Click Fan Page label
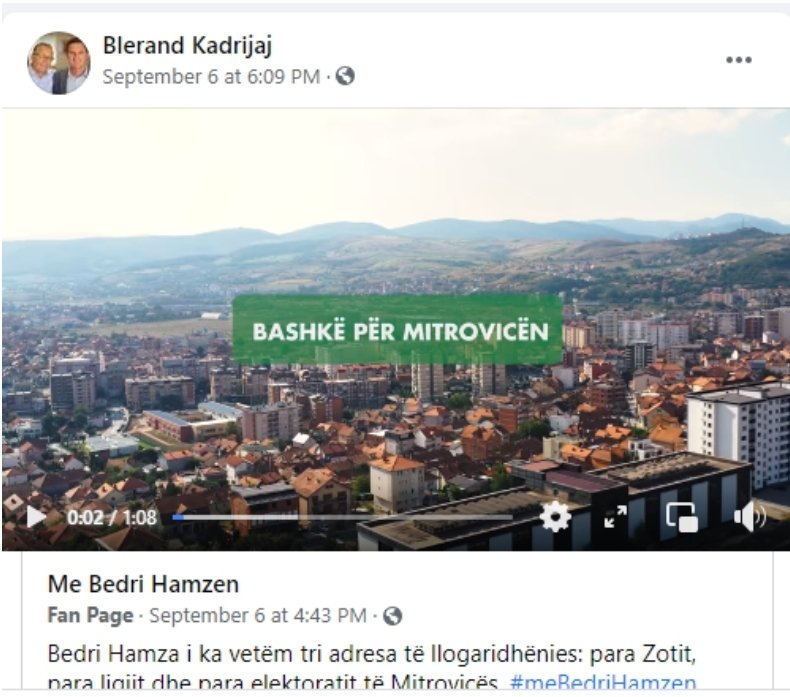This screenshot has width=790, height=697. (x=90, y=615)
